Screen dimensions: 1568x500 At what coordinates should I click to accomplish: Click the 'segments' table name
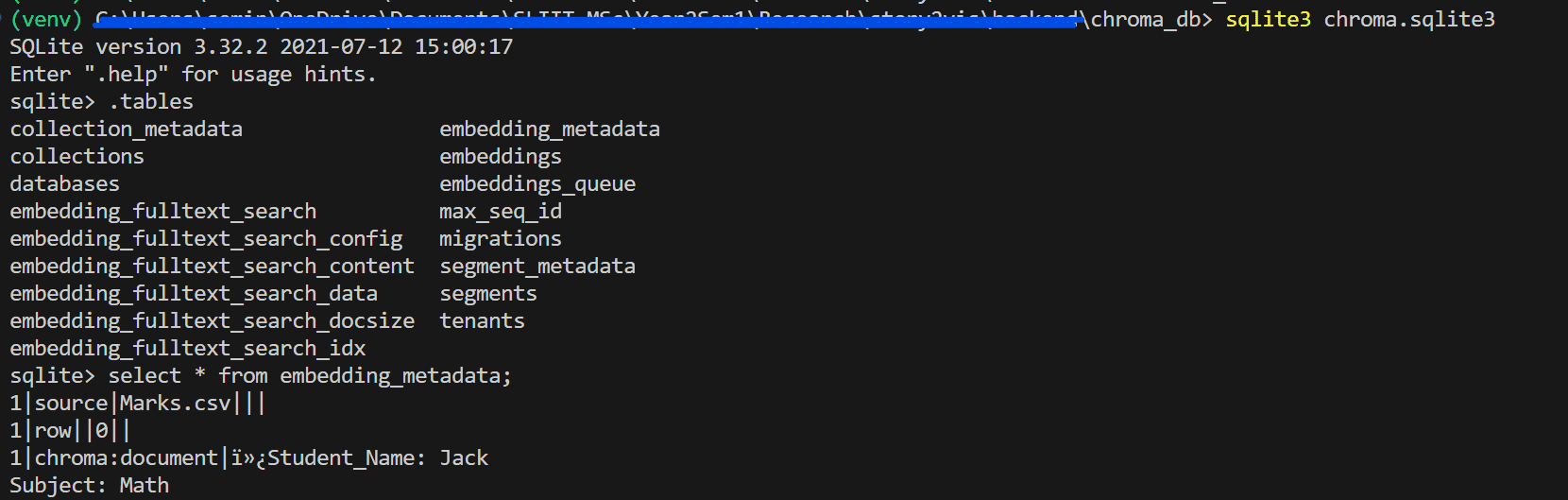487,294
